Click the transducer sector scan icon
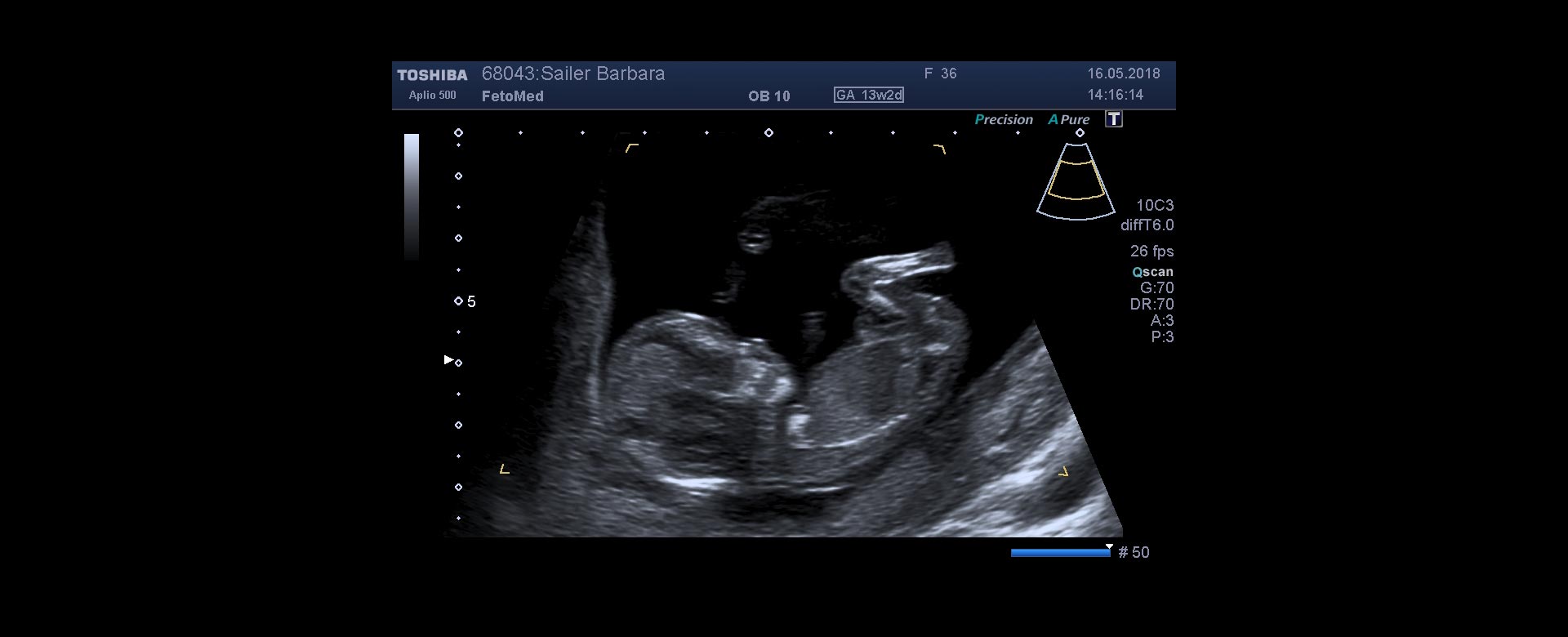The image size is (1568, 637). [1076, 181]
